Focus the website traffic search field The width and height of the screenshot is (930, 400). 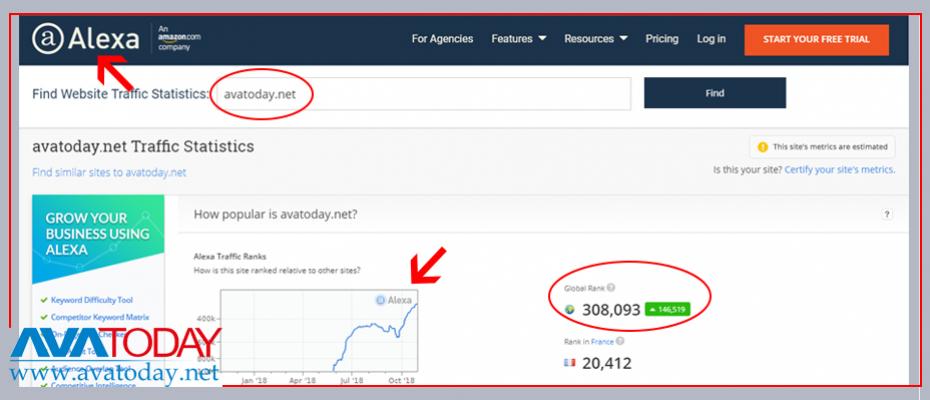(x=423, y=94)
